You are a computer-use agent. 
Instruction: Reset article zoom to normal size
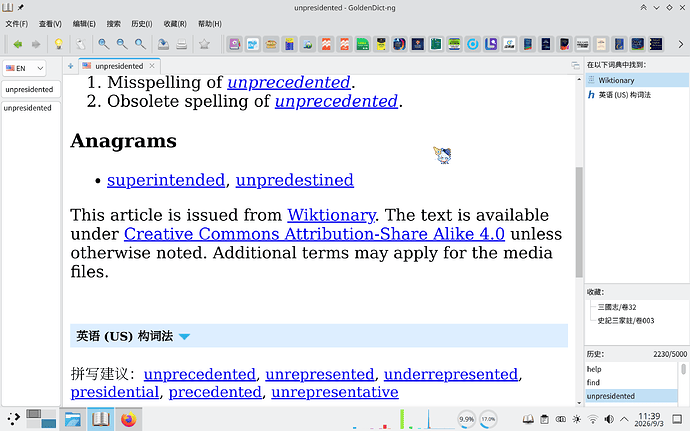click(140, 44)
